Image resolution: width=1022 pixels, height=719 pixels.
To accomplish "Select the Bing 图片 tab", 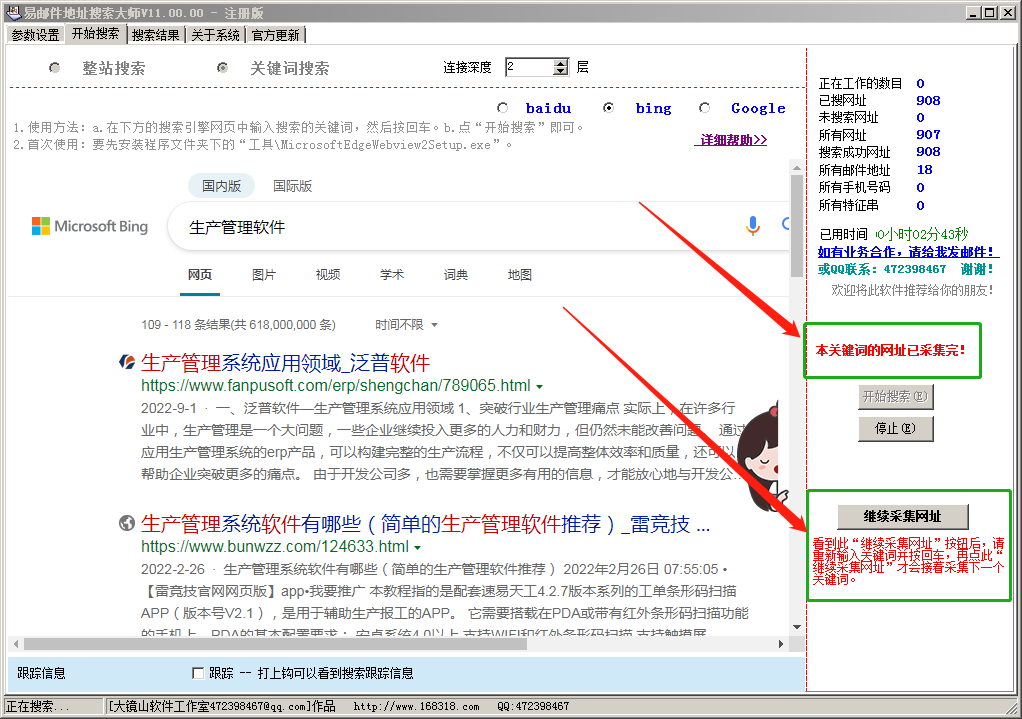I will click(264, 275).
